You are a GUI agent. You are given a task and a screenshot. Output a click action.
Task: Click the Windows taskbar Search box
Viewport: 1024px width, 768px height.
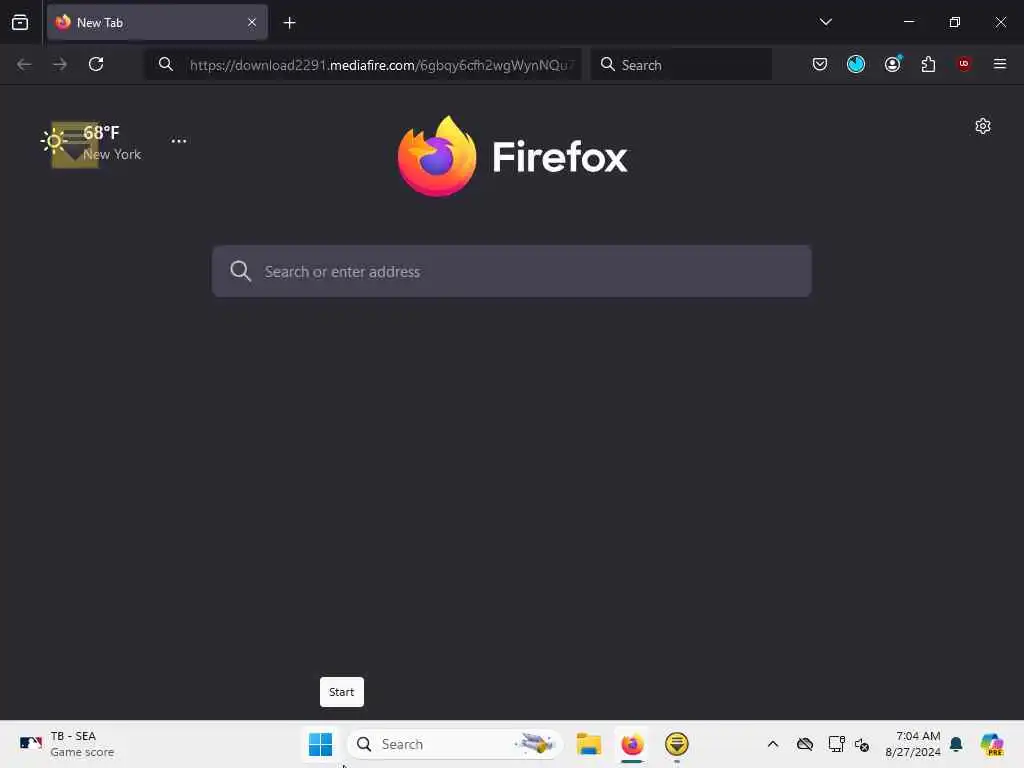pyautogui.click(x=455, y=744)
